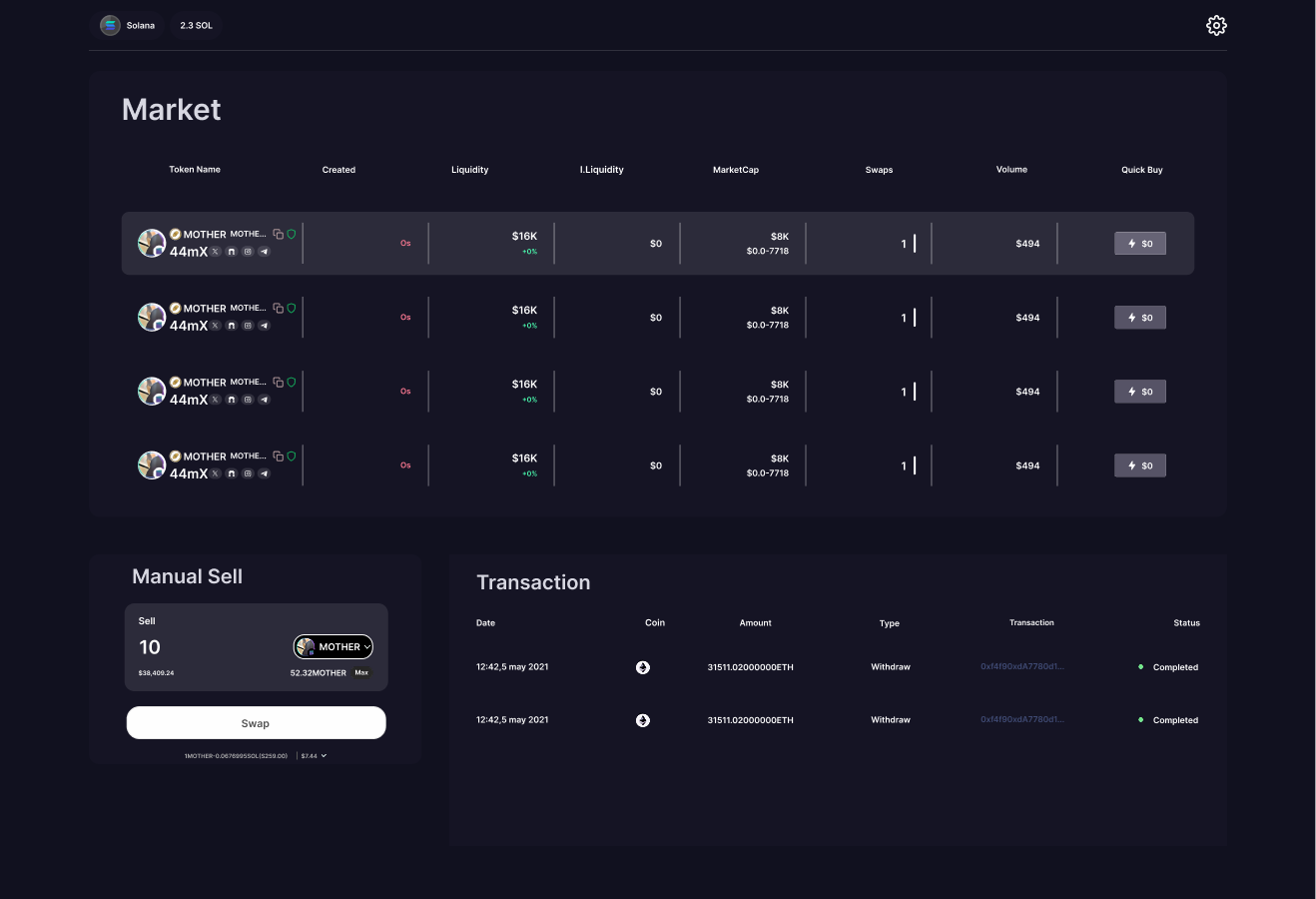Image resolution: width=1316 pixels, height=899 pixels.
Task: Copy address in highlighted first market row
Action: 279,234
